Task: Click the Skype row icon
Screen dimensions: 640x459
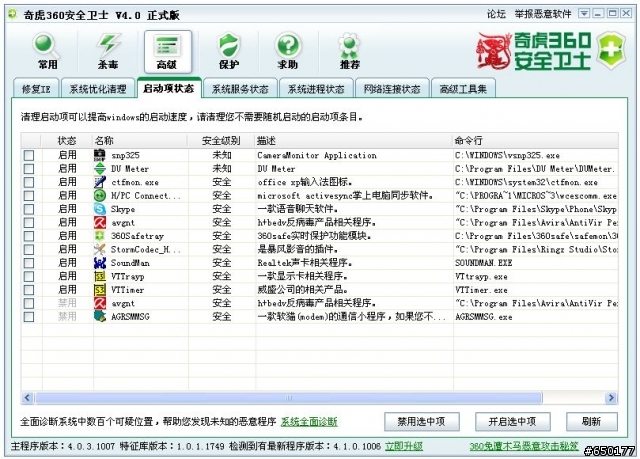Action: 100,209
